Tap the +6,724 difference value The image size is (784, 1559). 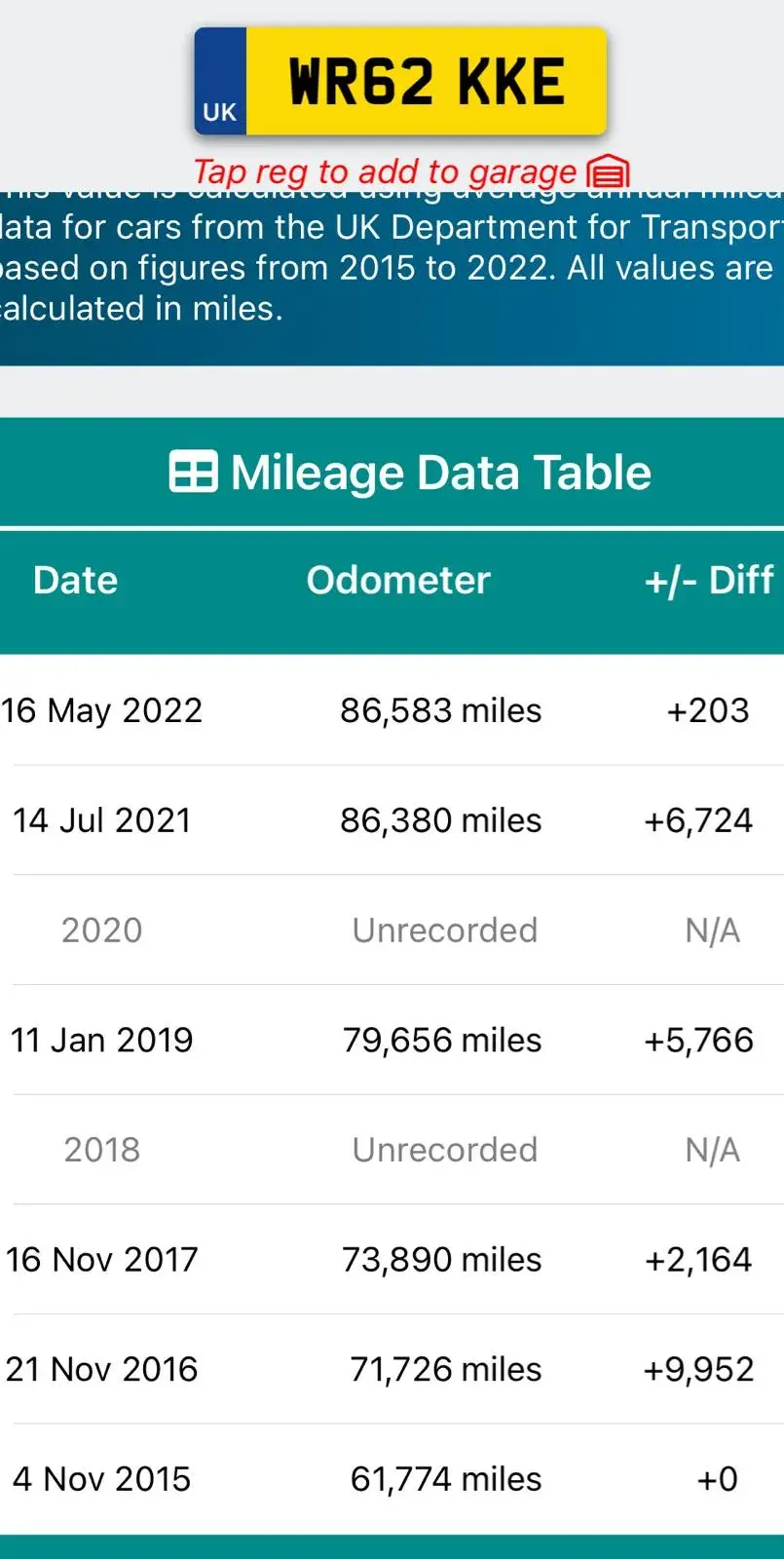(698, 820)
